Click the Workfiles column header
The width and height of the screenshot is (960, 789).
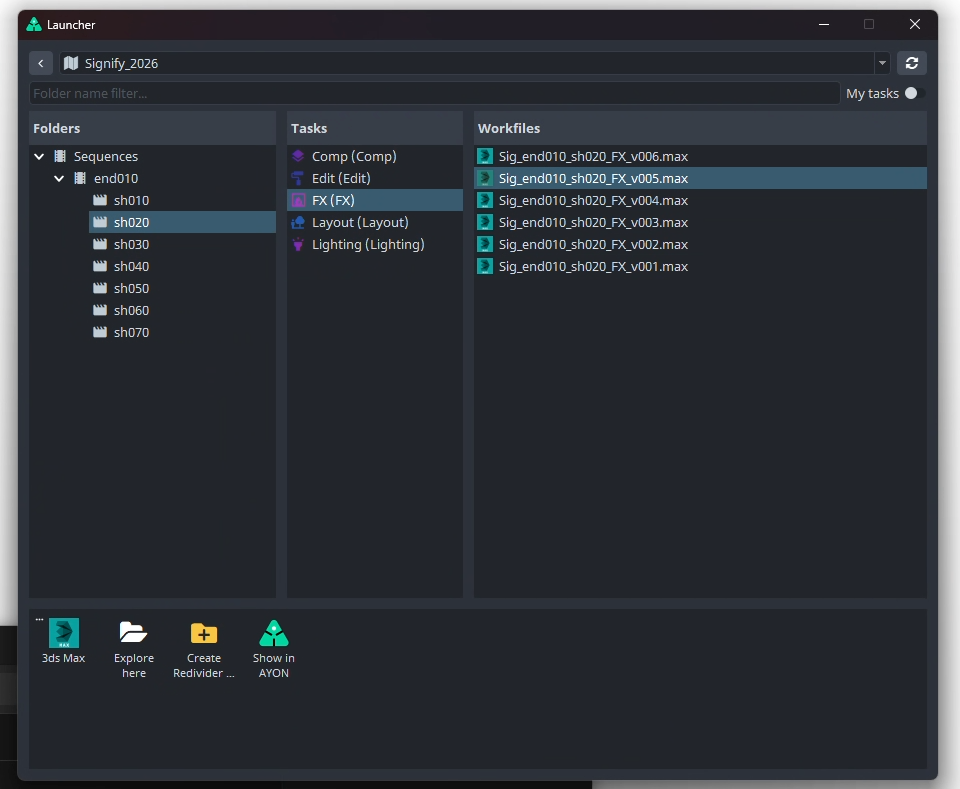700,128
